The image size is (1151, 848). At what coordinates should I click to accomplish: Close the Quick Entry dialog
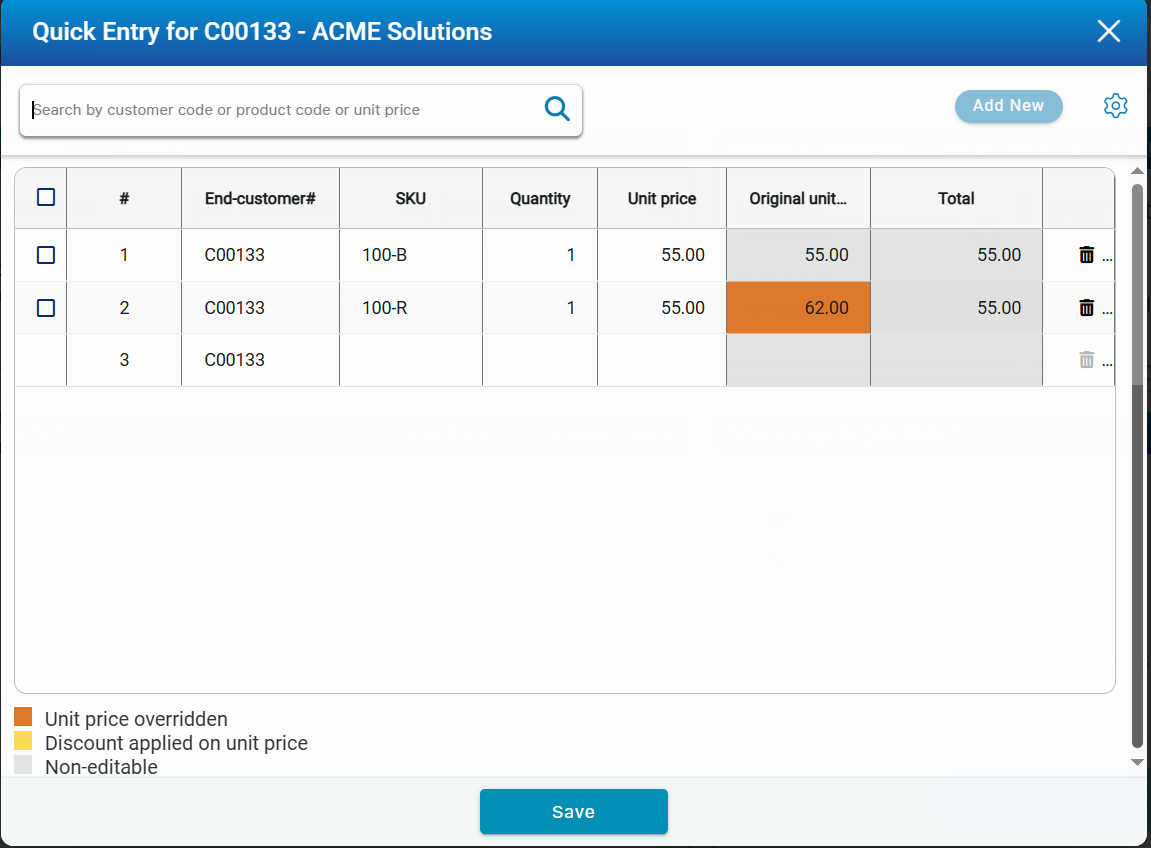(x=1108, y=32)
